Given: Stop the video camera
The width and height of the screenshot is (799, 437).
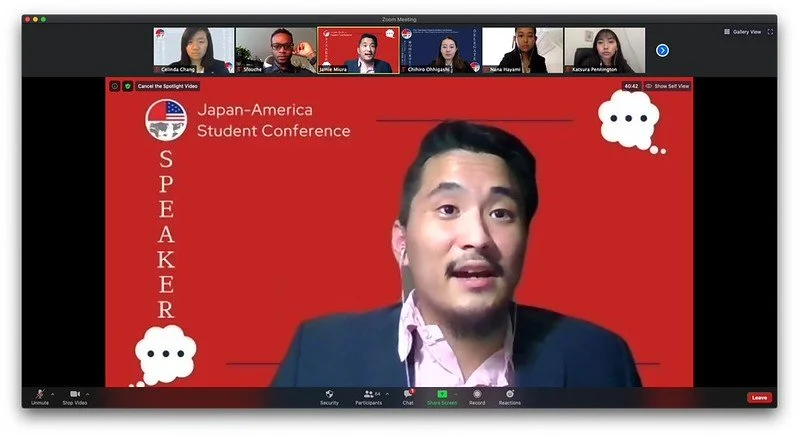Looking at the screenshot, I should (75, 397).
